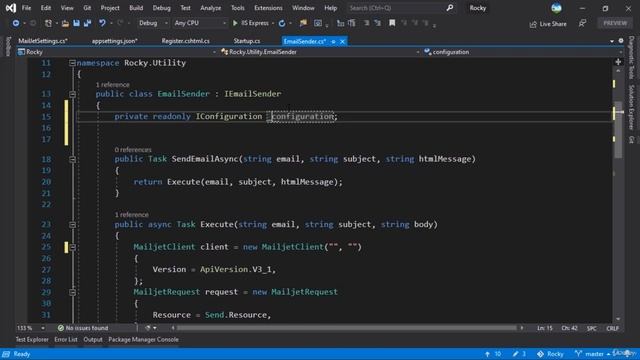Collapse the Execute method block

72,225
